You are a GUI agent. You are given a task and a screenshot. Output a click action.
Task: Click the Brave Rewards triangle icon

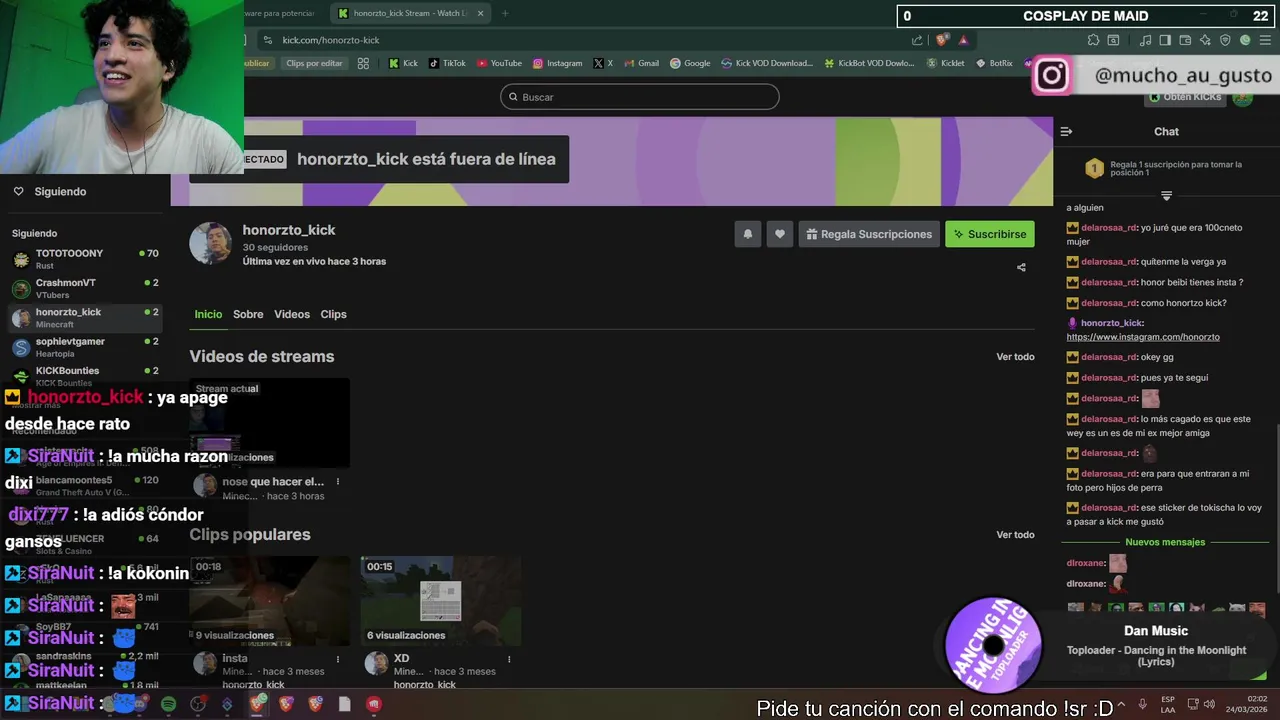tap(964, 40)
